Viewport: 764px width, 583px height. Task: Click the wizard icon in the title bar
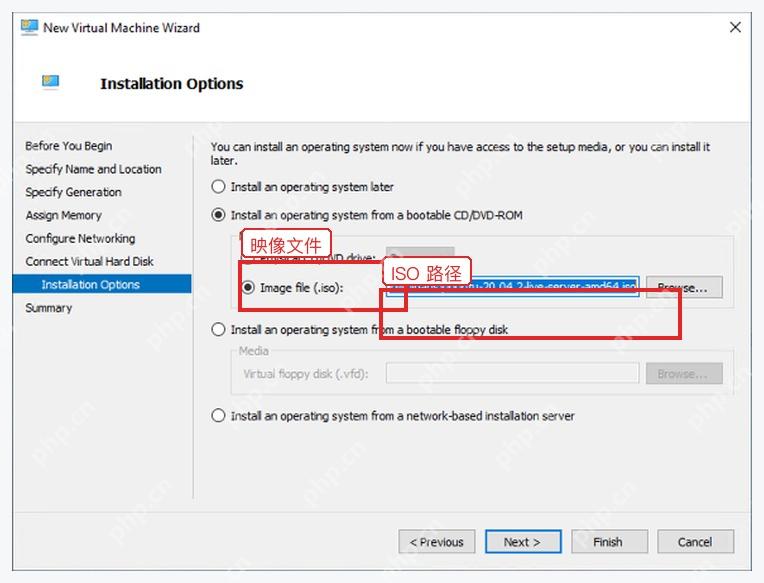[x=29, y=27]
